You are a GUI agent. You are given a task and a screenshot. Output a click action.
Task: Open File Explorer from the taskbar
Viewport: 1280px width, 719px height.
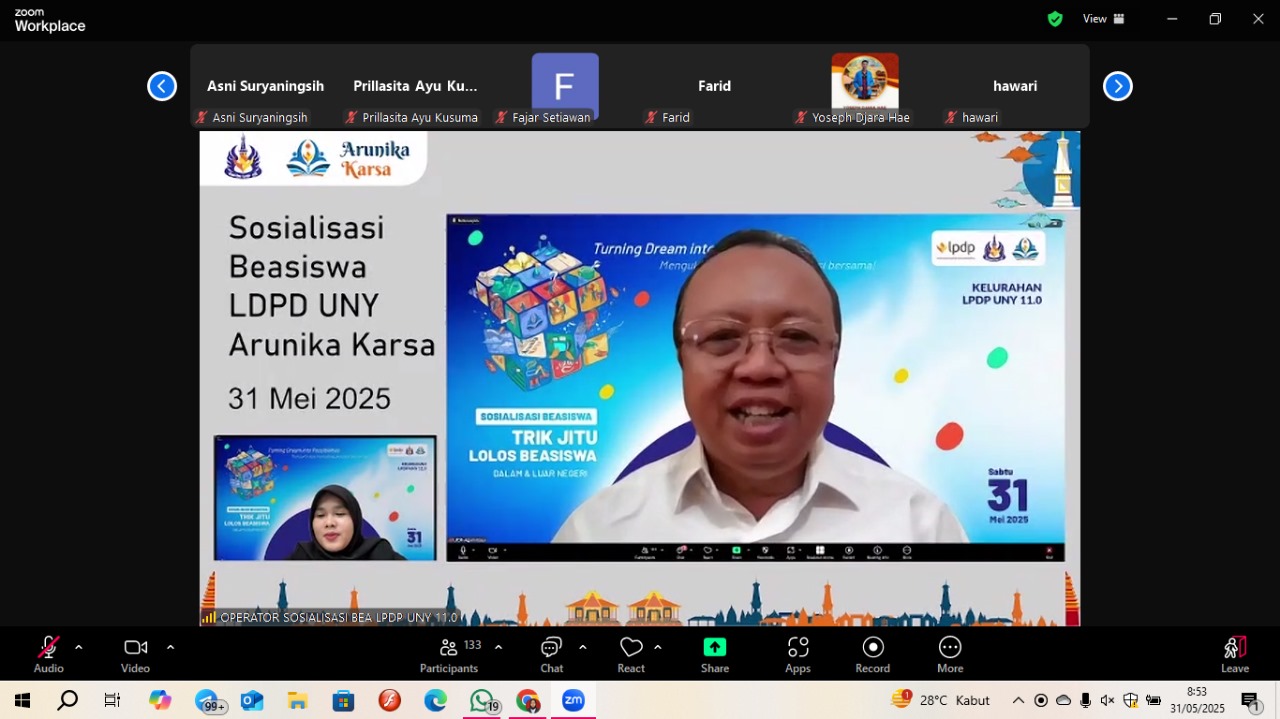(x=297, y=700)
